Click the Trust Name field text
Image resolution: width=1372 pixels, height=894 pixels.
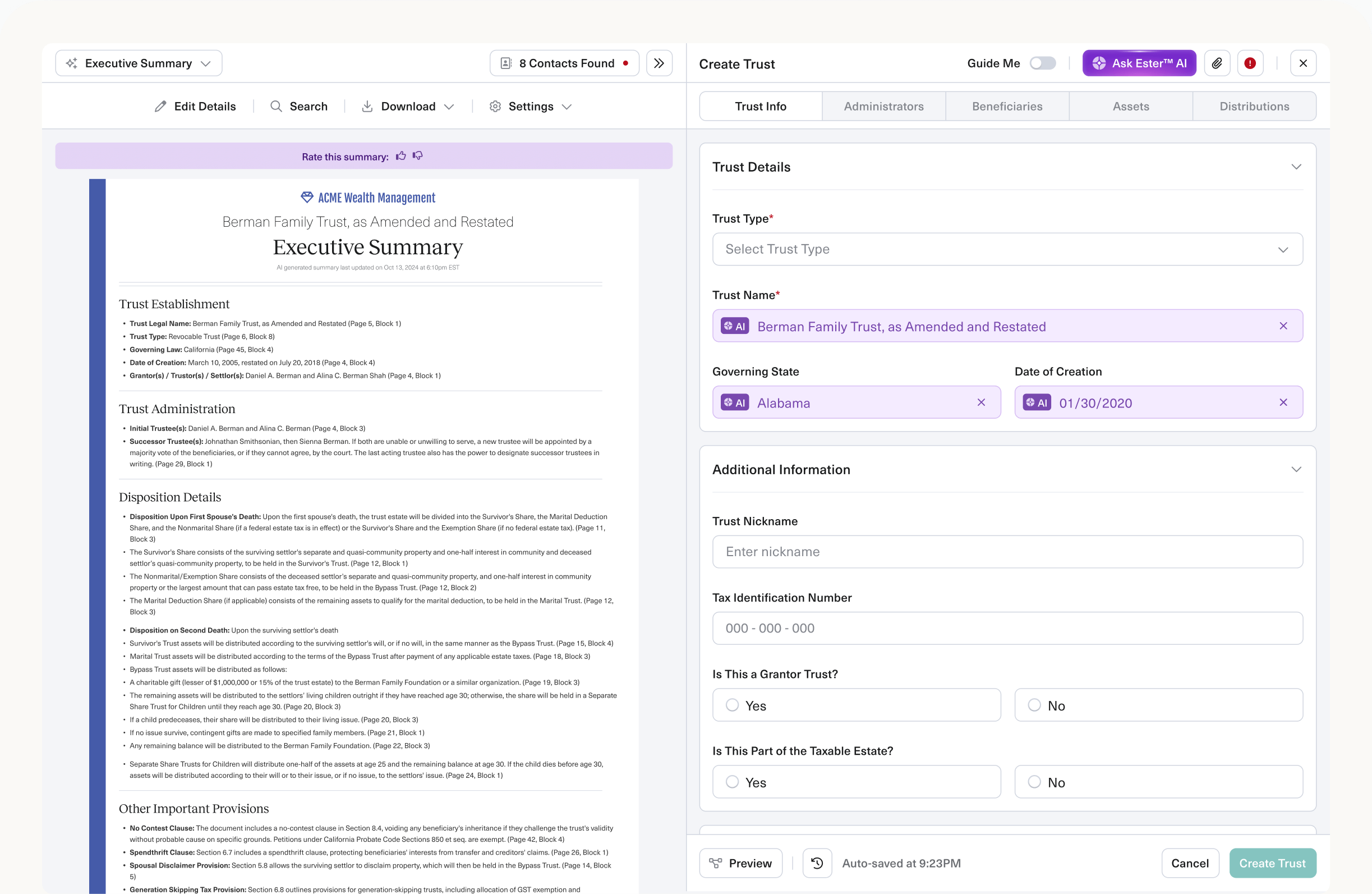pyautogui.click(x=901, y=327)
